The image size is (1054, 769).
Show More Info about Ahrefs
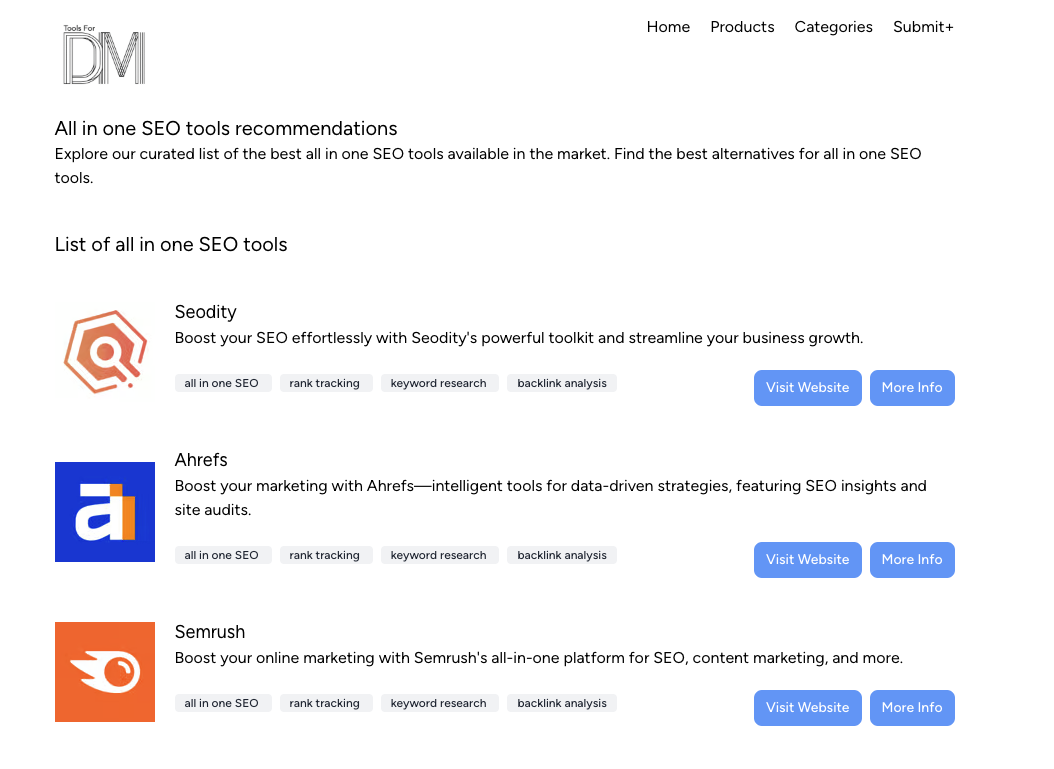pos(912,560)
